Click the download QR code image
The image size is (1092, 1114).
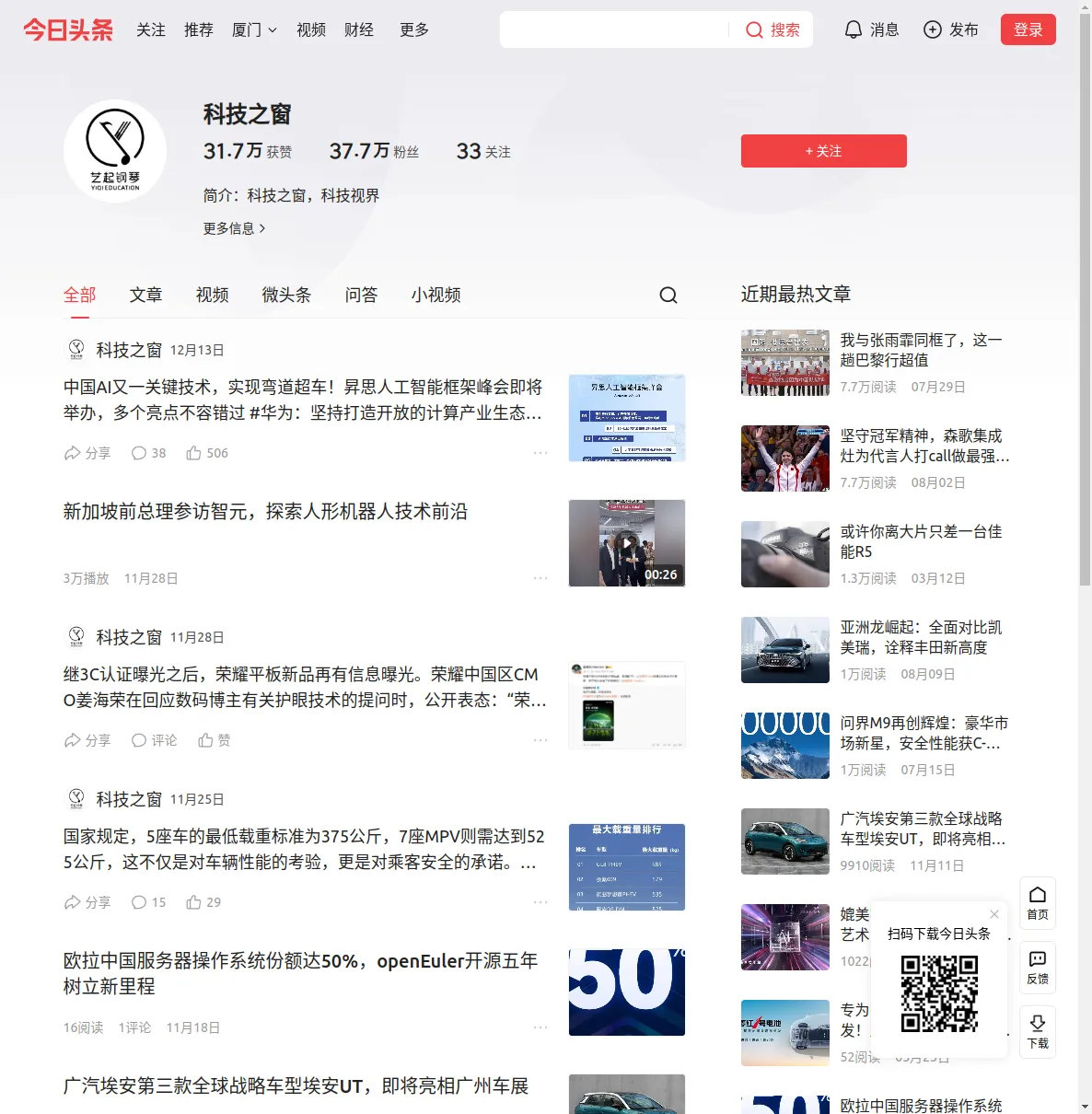[x=939, y=993]
